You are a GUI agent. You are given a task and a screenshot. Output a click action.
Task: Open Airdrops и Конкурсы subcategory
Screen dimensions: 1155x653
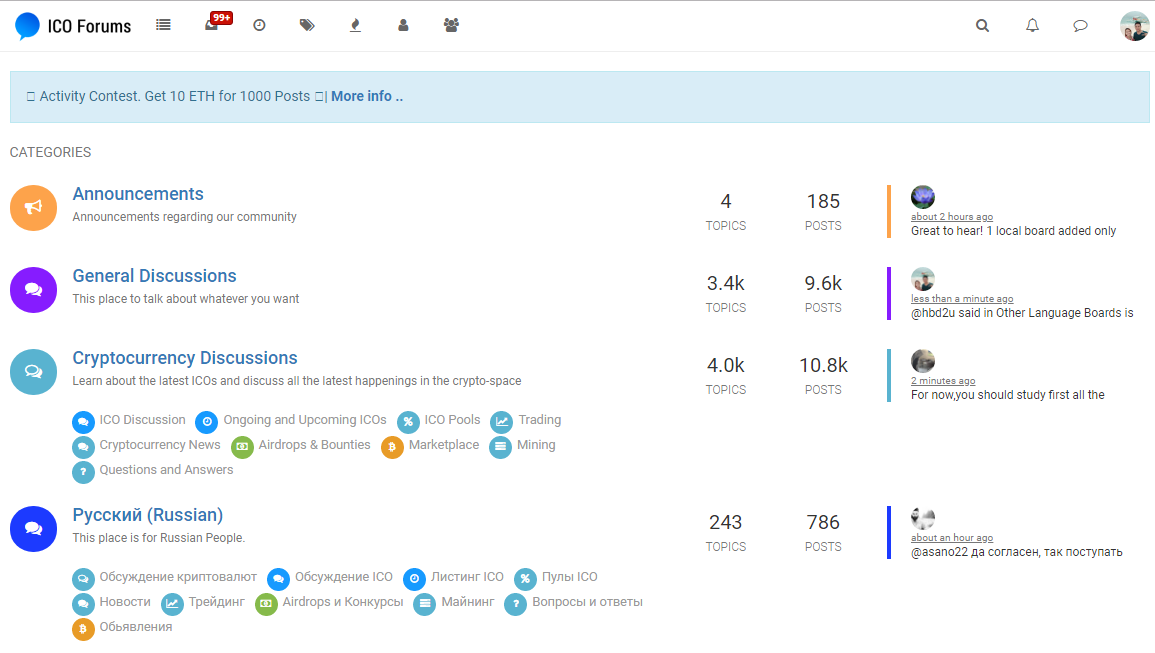pos(343,601)
